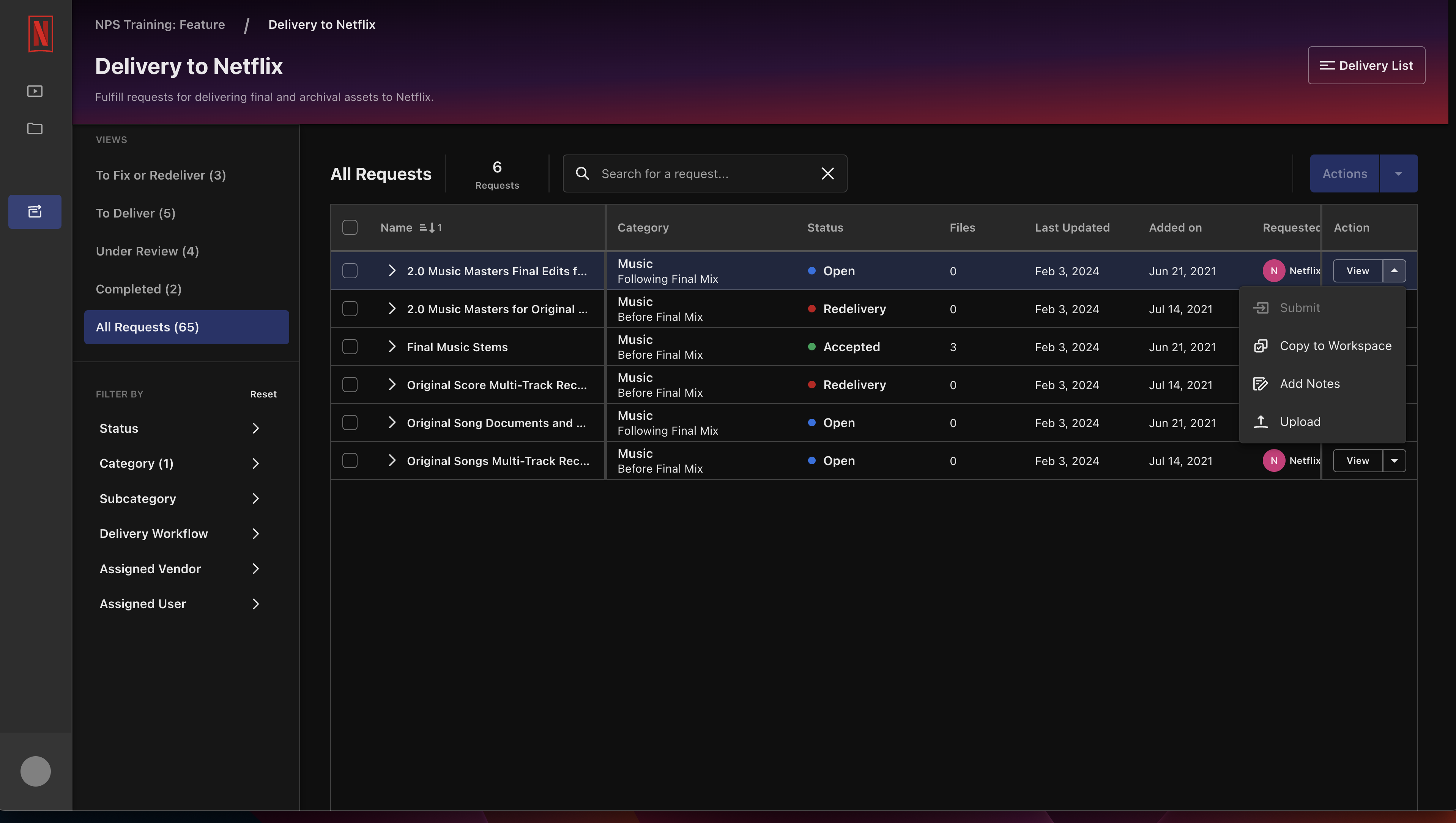This screenshot has height=823, width=1456.
Task: Expand the Original Songs Multi-Track row
Action: [x=392, y=460]
